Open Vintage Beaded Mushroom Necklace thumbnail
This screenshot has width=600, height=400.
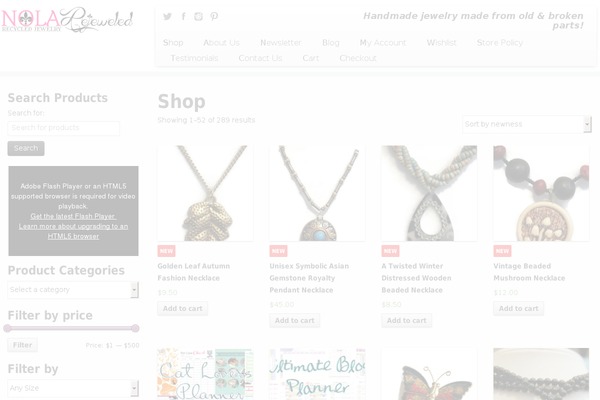541,193
